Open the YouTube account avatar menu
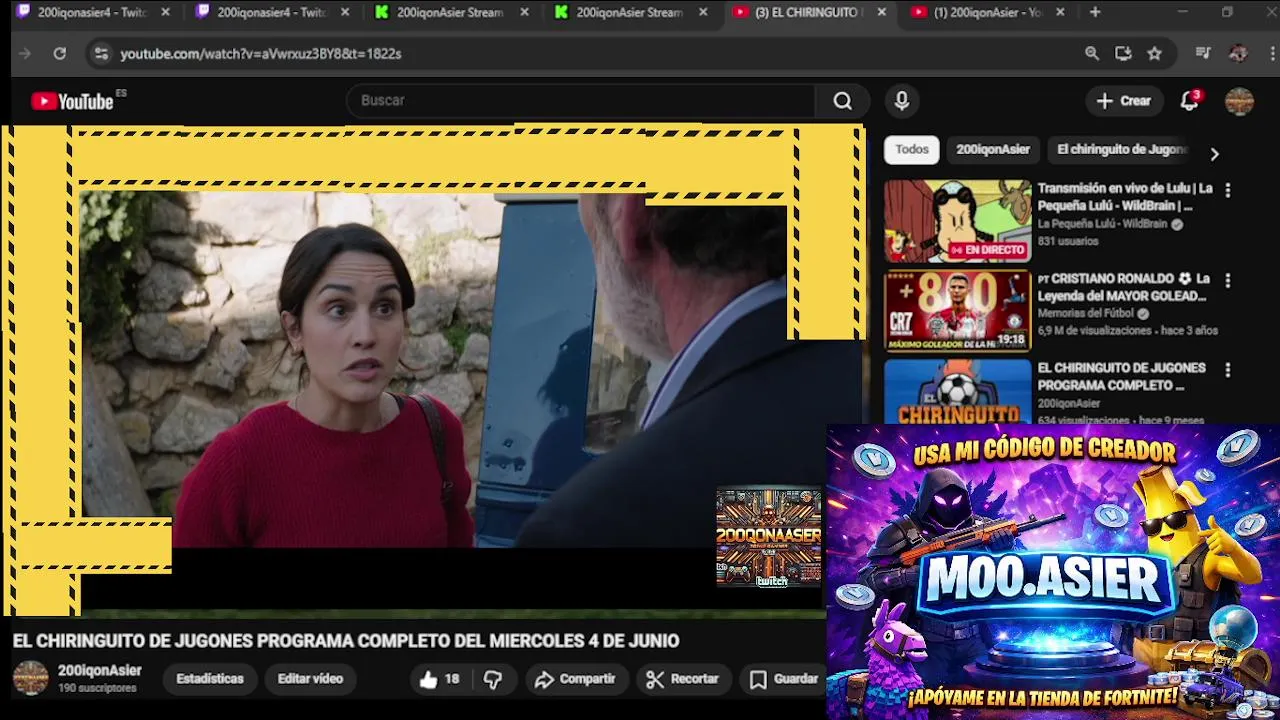The height and width of the screenshot is (720, 1280). (1239, 100)
